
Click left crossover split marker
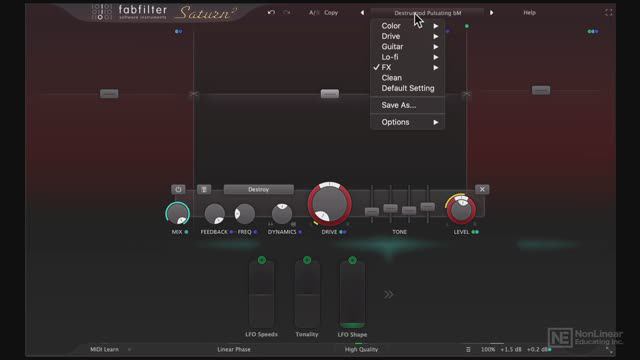pyautogui.click(x=193, y=94)
